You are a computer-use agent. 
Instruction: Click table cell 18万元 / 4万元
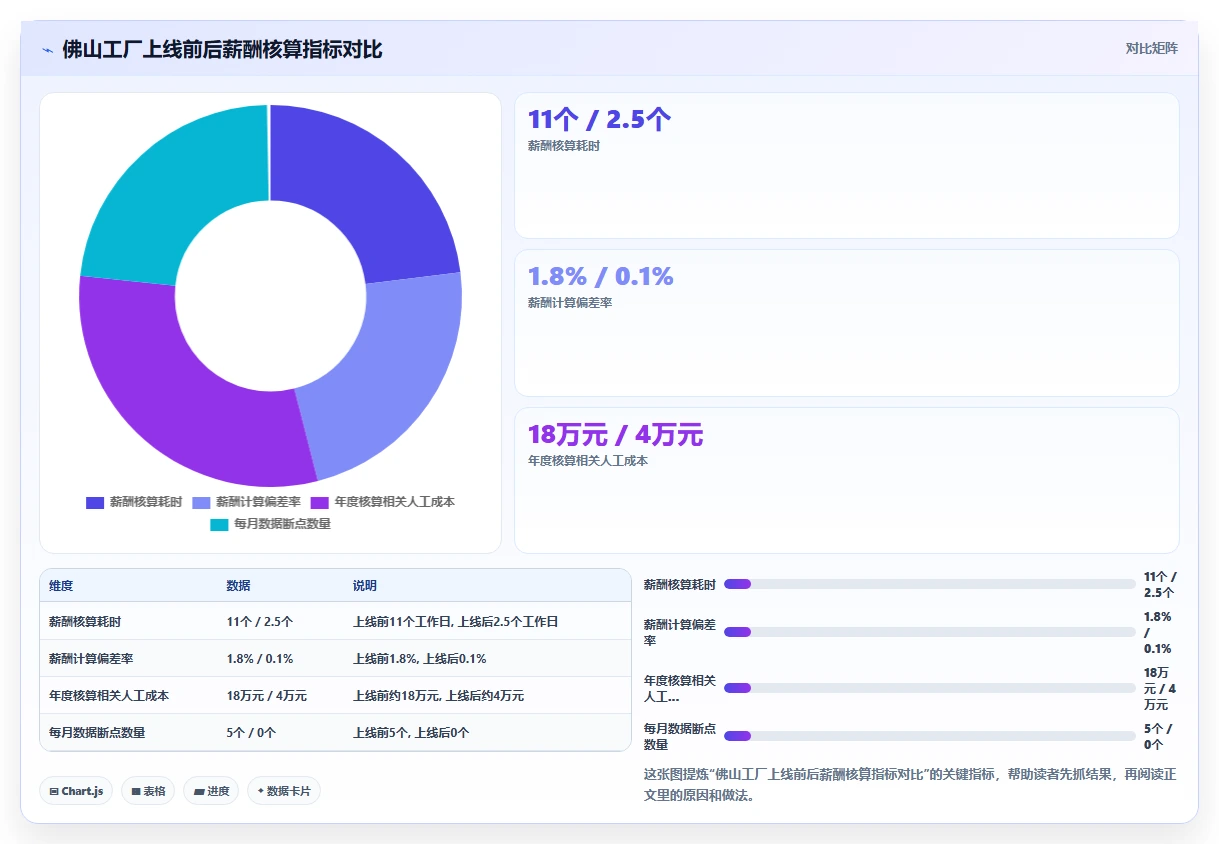click(267, 696)
